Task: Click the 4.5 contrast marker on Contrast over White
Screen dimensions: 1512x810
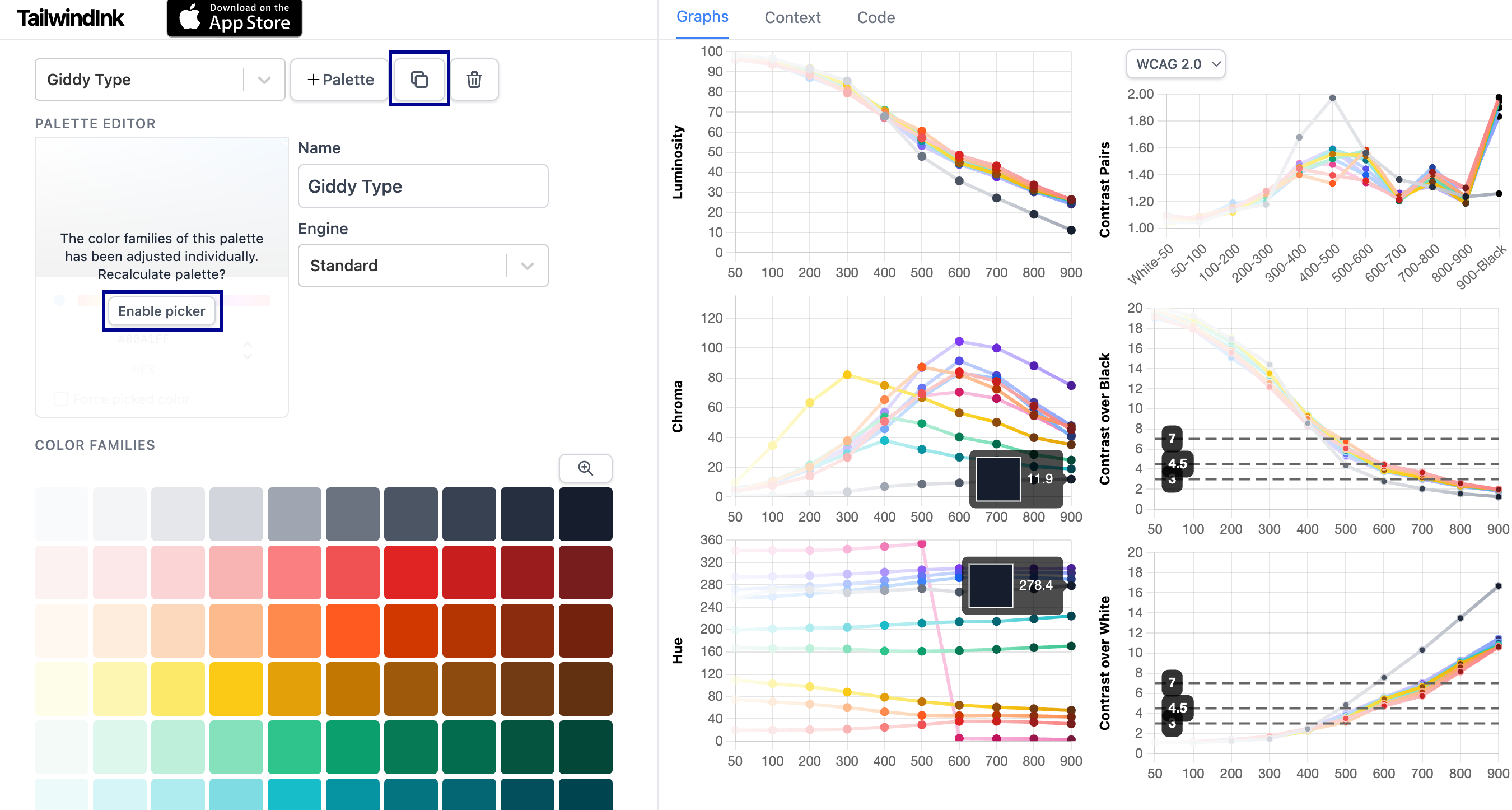Action: click(1177, 707)
